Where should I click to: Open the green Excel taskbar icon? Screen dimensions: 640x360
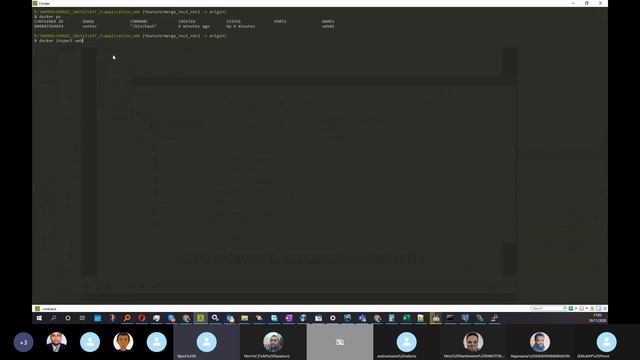click(x=406, y=318)
